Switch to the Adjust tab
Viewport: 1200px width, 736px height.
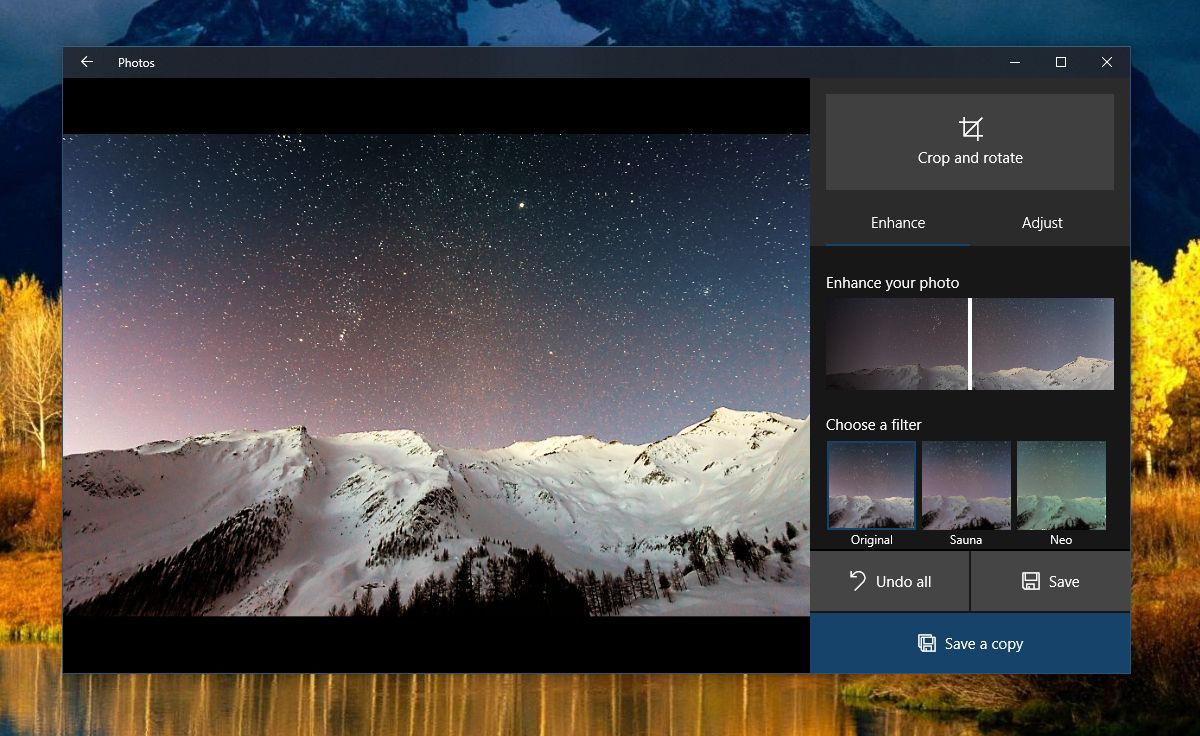pos(1042,223)
